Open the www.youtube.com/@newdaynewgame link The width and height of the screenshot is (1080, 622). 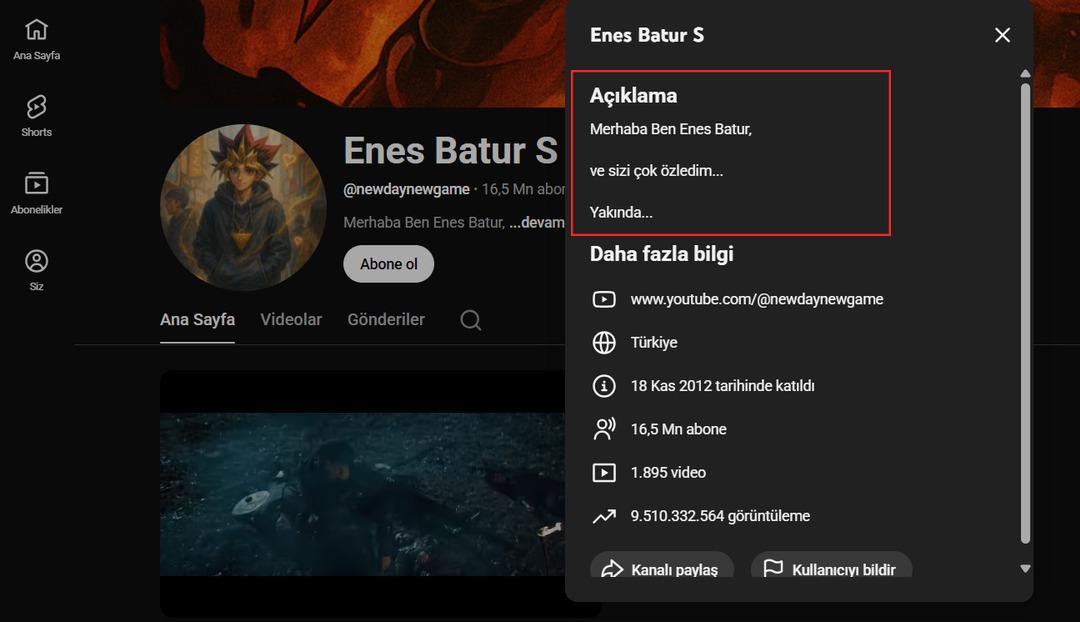tap(756, 298)
